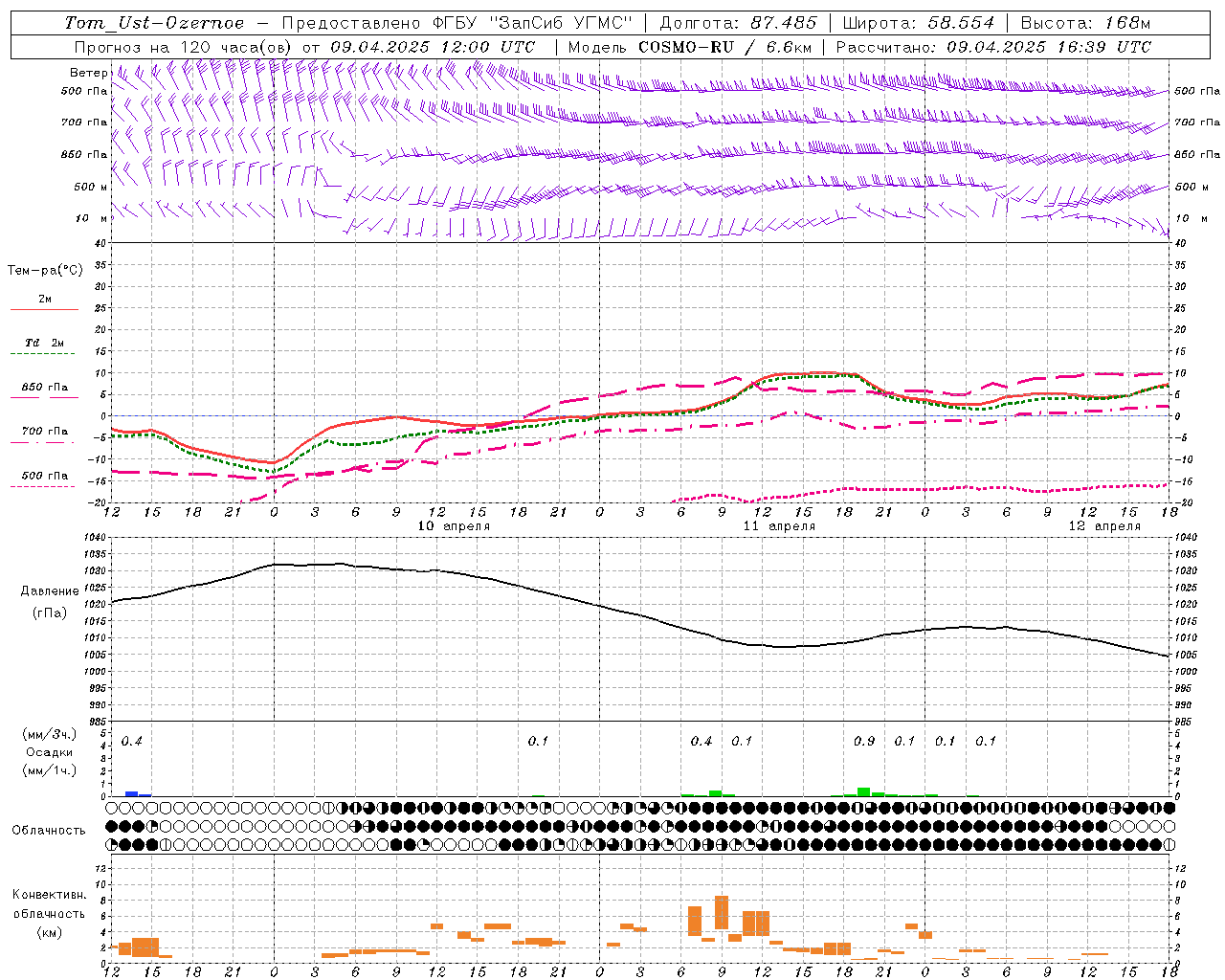Viewport: 1225px width, 980px height.
Task: Click the 0.9 precipitation amount value
Action: click(x=864, y=742)
